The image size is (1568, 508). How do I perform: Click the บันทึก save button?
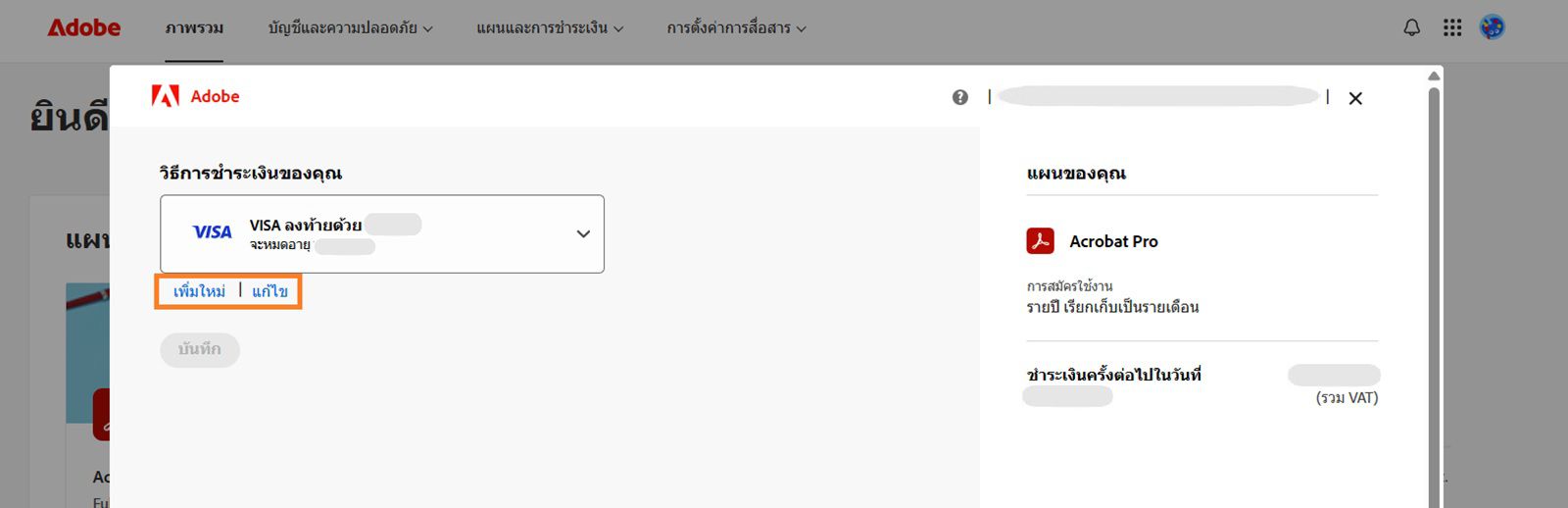point(200,350)
